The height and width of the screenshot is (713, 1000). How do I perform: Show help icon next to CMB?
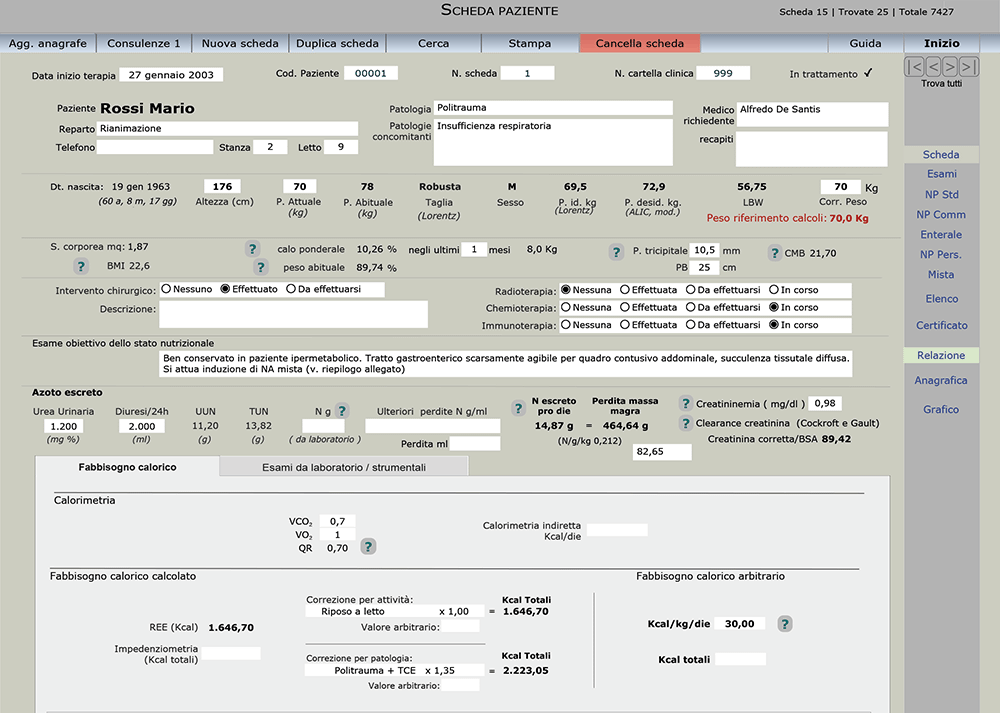[x=774, y=253]
